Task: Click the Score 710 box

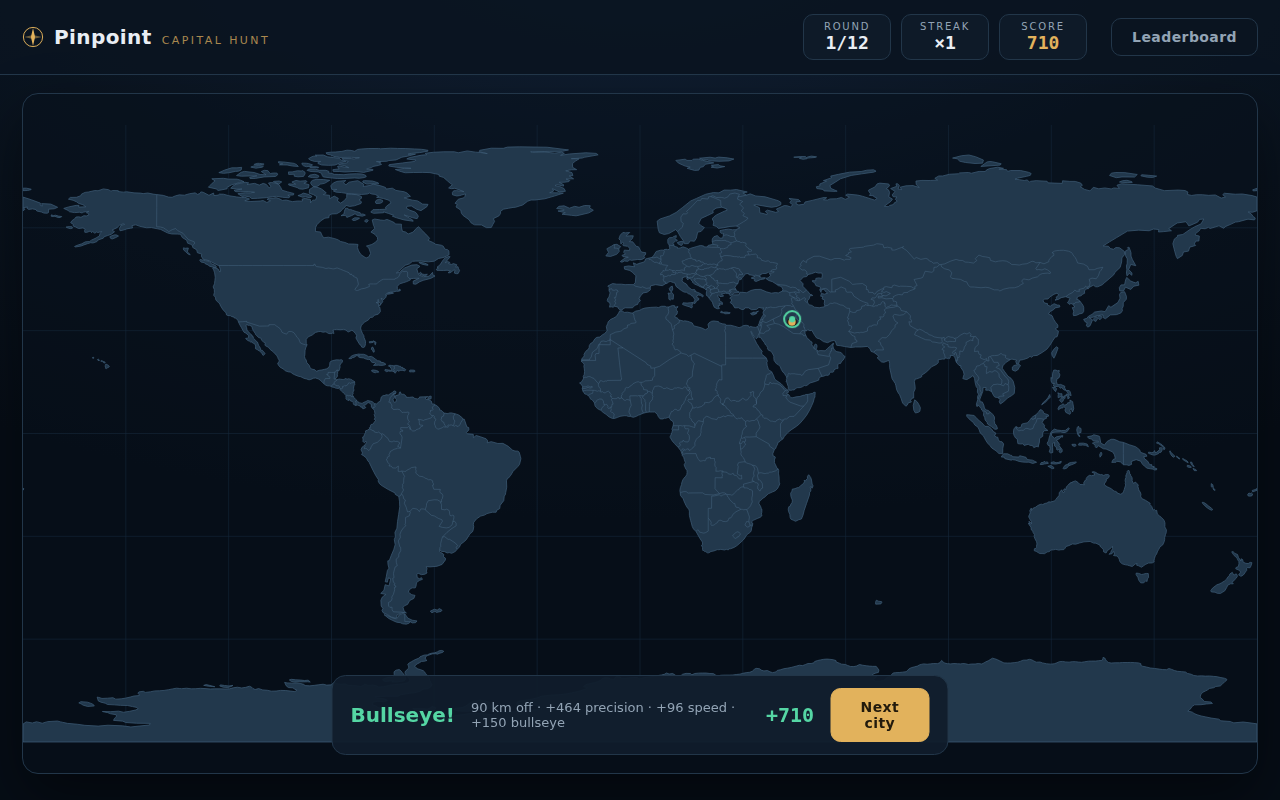Action: [1043, 37]
